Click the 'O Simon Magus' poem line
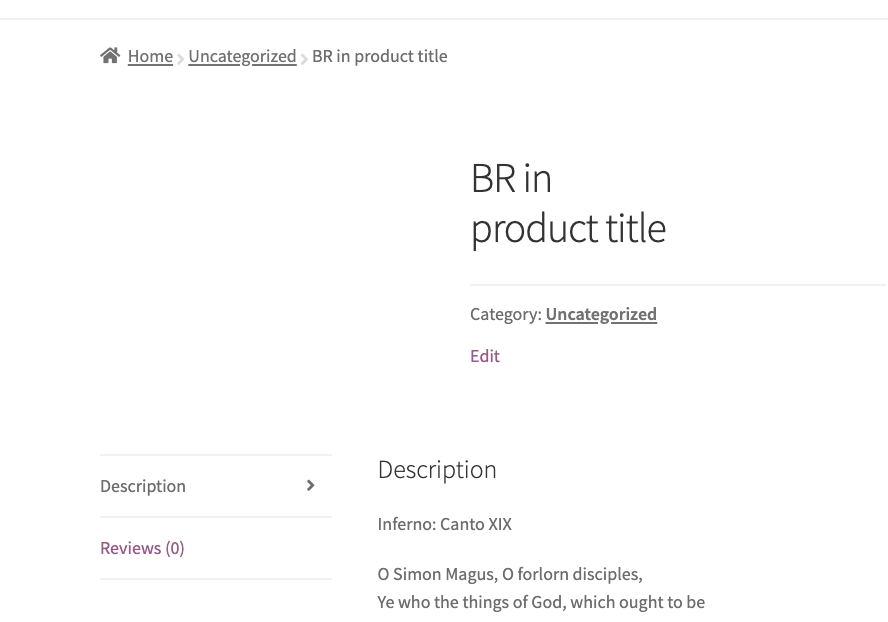The width and height of the screenshot is (888, 622). [509, 573]
